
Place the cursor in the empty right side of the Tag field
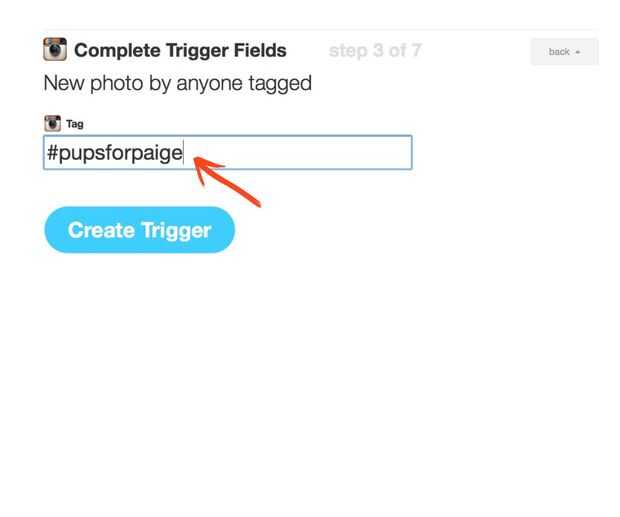301,153
